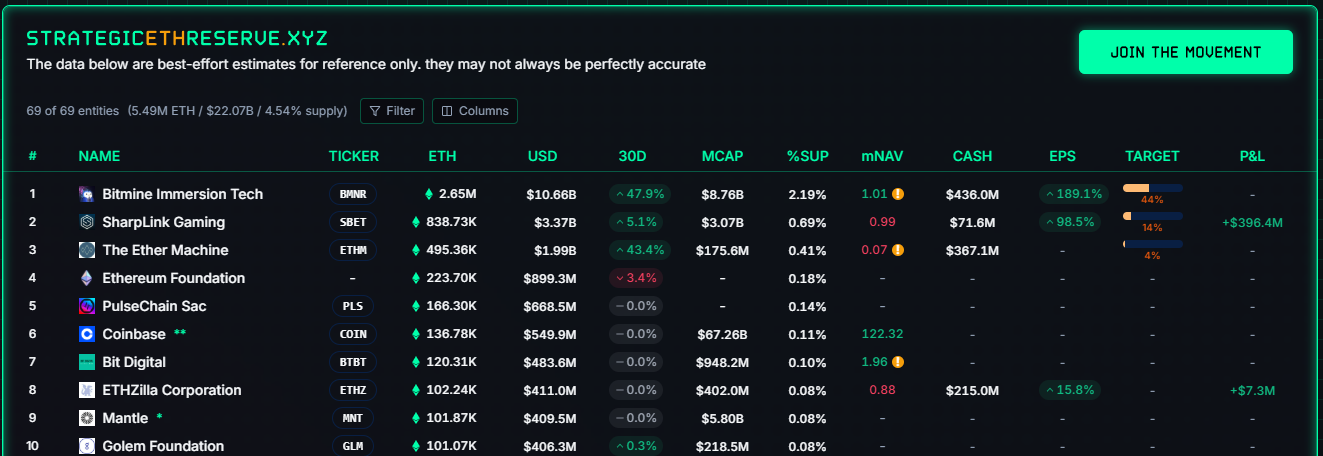Open the SBET ticker badge
This screenshot has height=456, width=1323.
click(353, 222)
